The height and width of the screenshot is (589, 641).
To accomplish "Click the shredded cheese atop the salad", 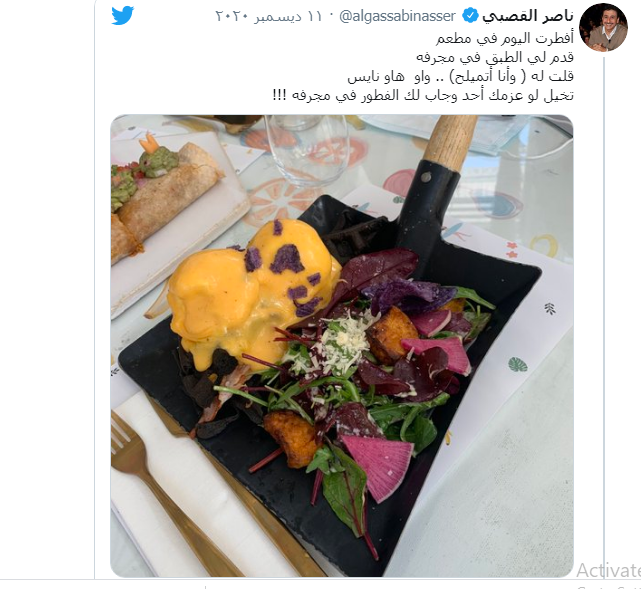I will coord(343,341).
